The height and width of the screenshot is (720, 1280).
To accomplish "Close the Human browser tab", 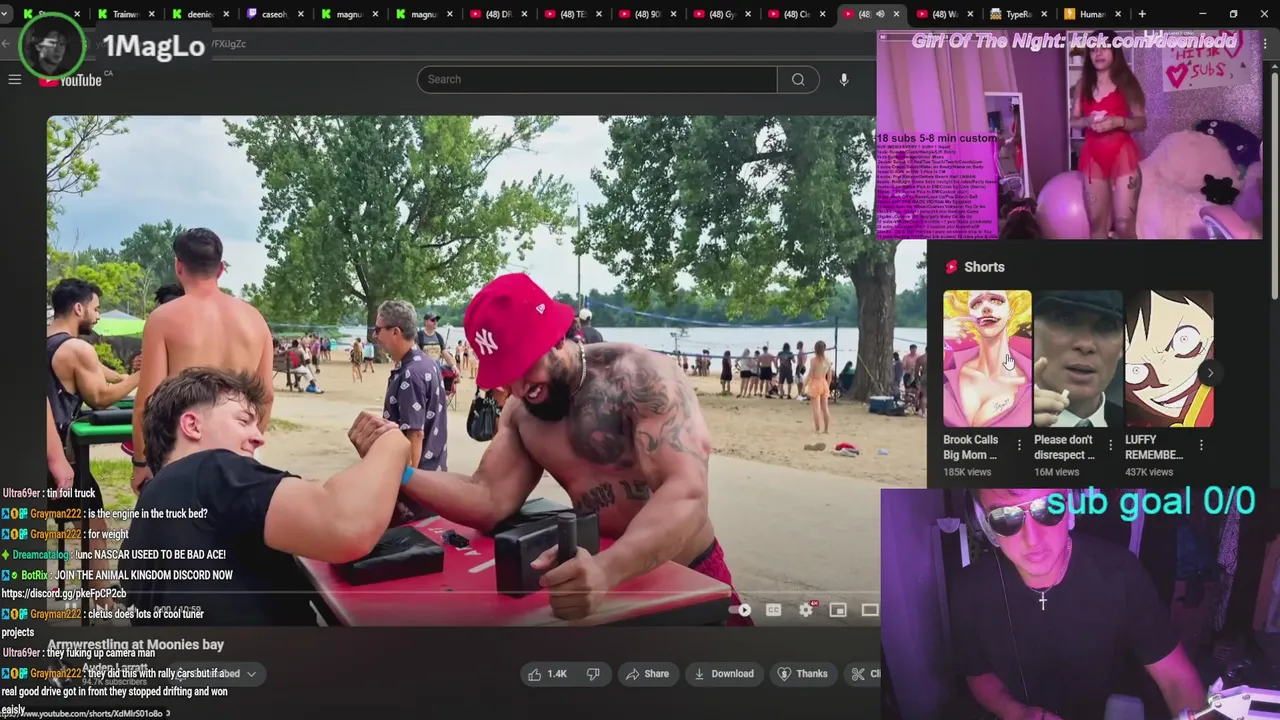I will point(1118,14).
